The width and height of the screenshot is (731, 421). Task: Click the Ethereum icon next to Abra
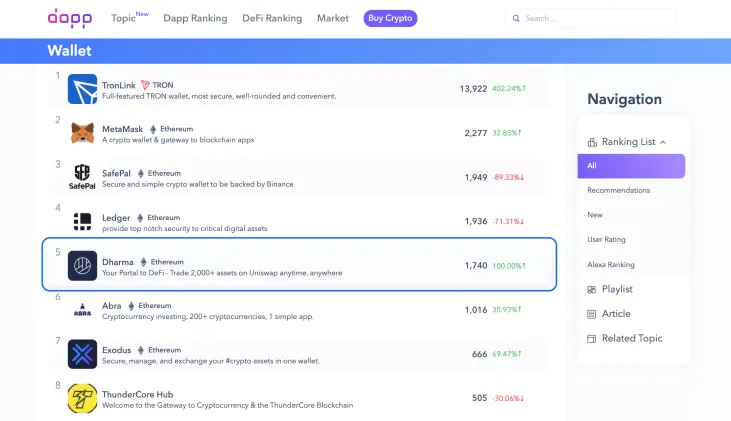coord(131,306)
